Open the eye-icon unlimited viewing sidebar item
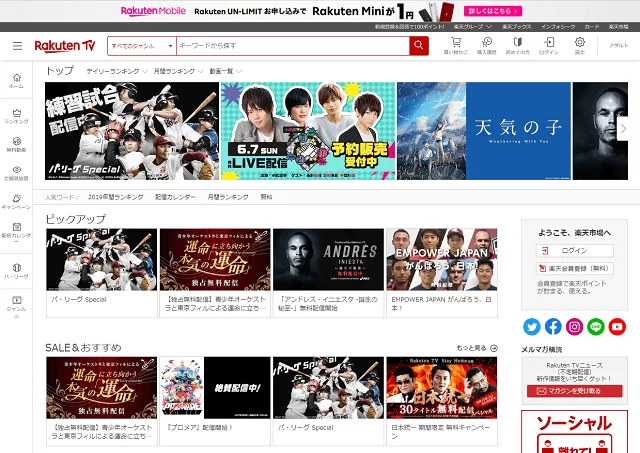Viewport: 640px width, 453px height. coord(16,173)
